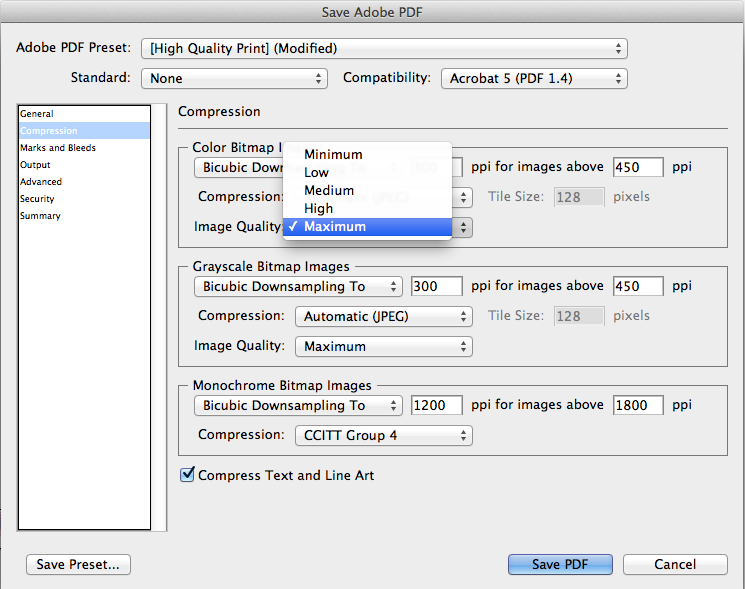Toggle Compress Text and Line Art checkbox
This screenshot has width=745, height=589.
pyautogui.click(x=187, y=475)
